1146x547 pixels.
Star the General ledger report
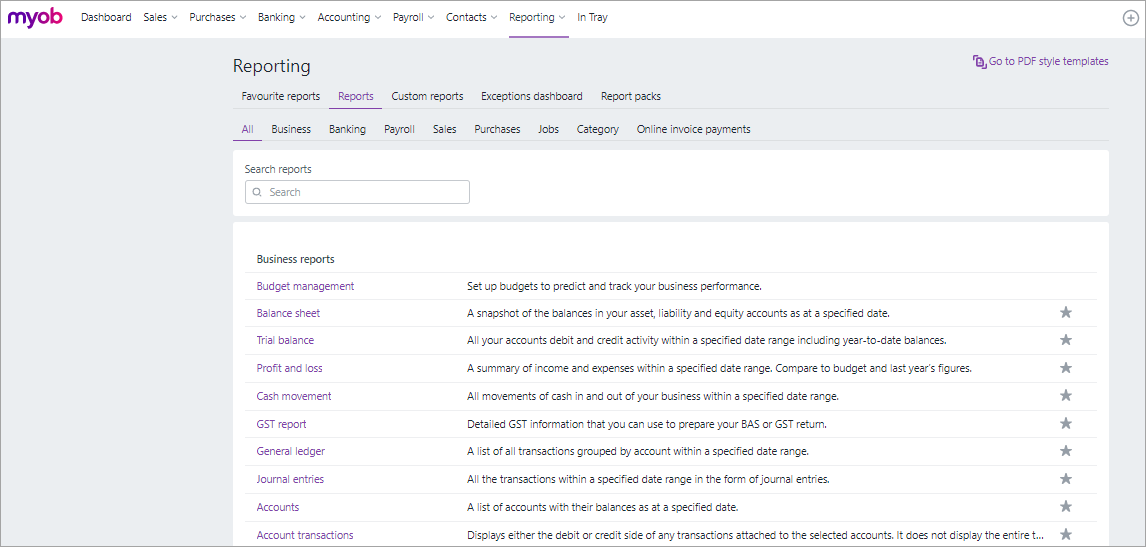point(1066,451)
